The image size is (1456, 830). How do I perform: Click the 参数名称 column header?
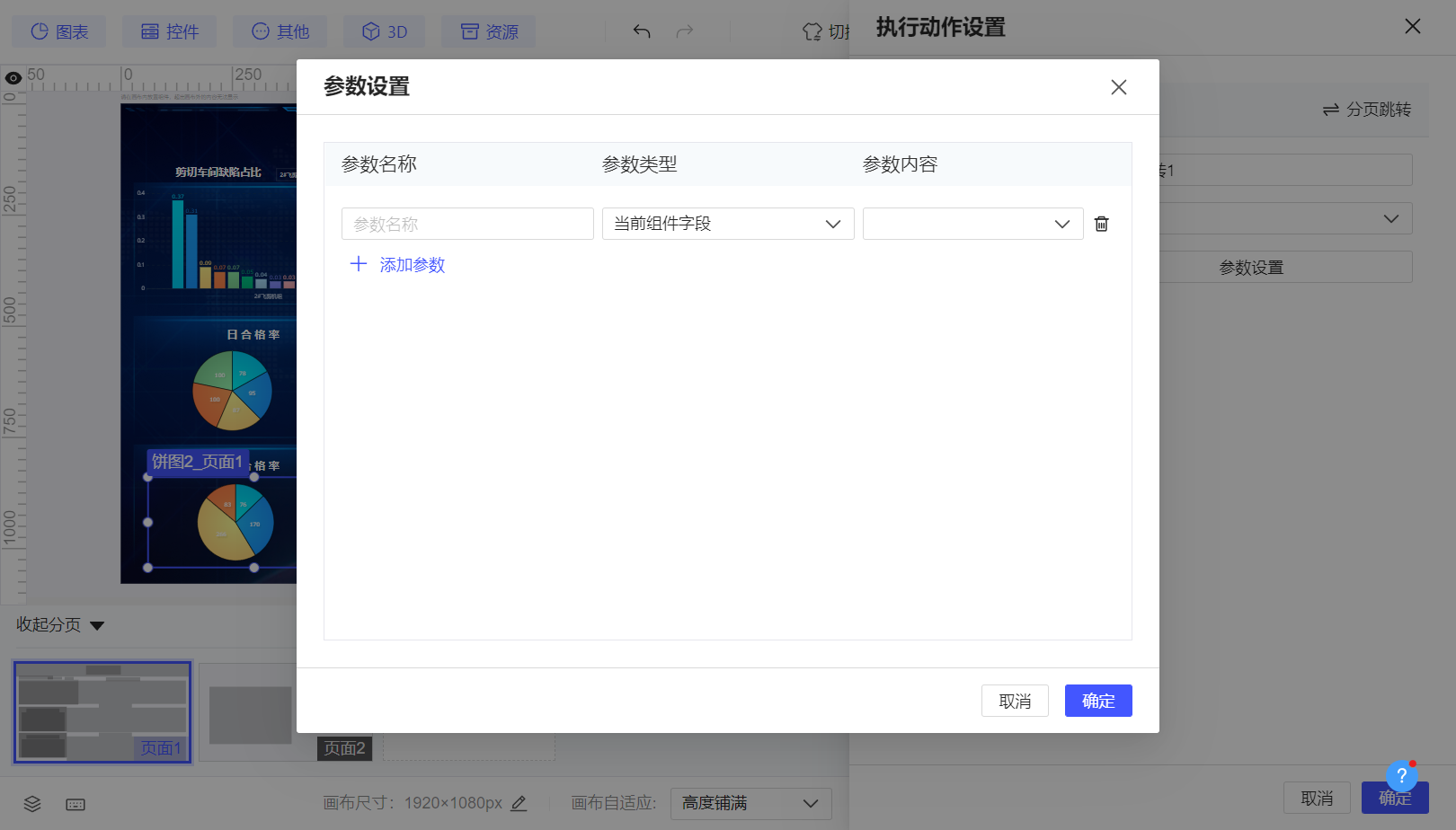[x=379, y=164]
